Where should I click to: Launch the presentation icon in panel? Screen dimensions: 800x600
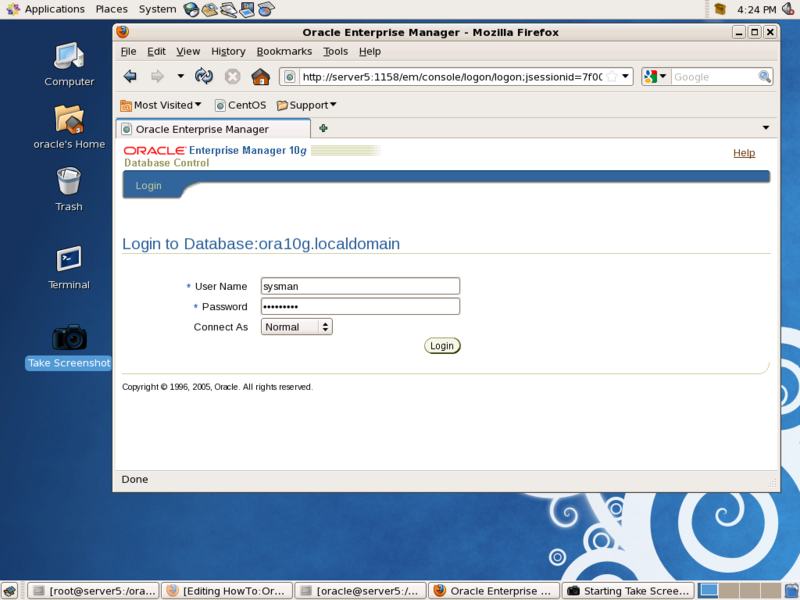247,9
